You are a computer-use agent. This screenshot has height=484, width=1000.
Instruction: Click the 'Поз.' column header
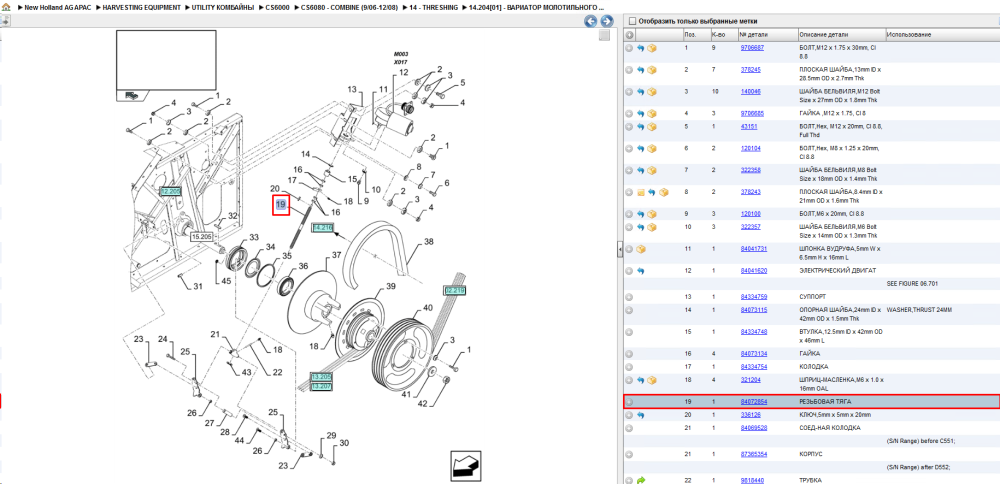696,34
